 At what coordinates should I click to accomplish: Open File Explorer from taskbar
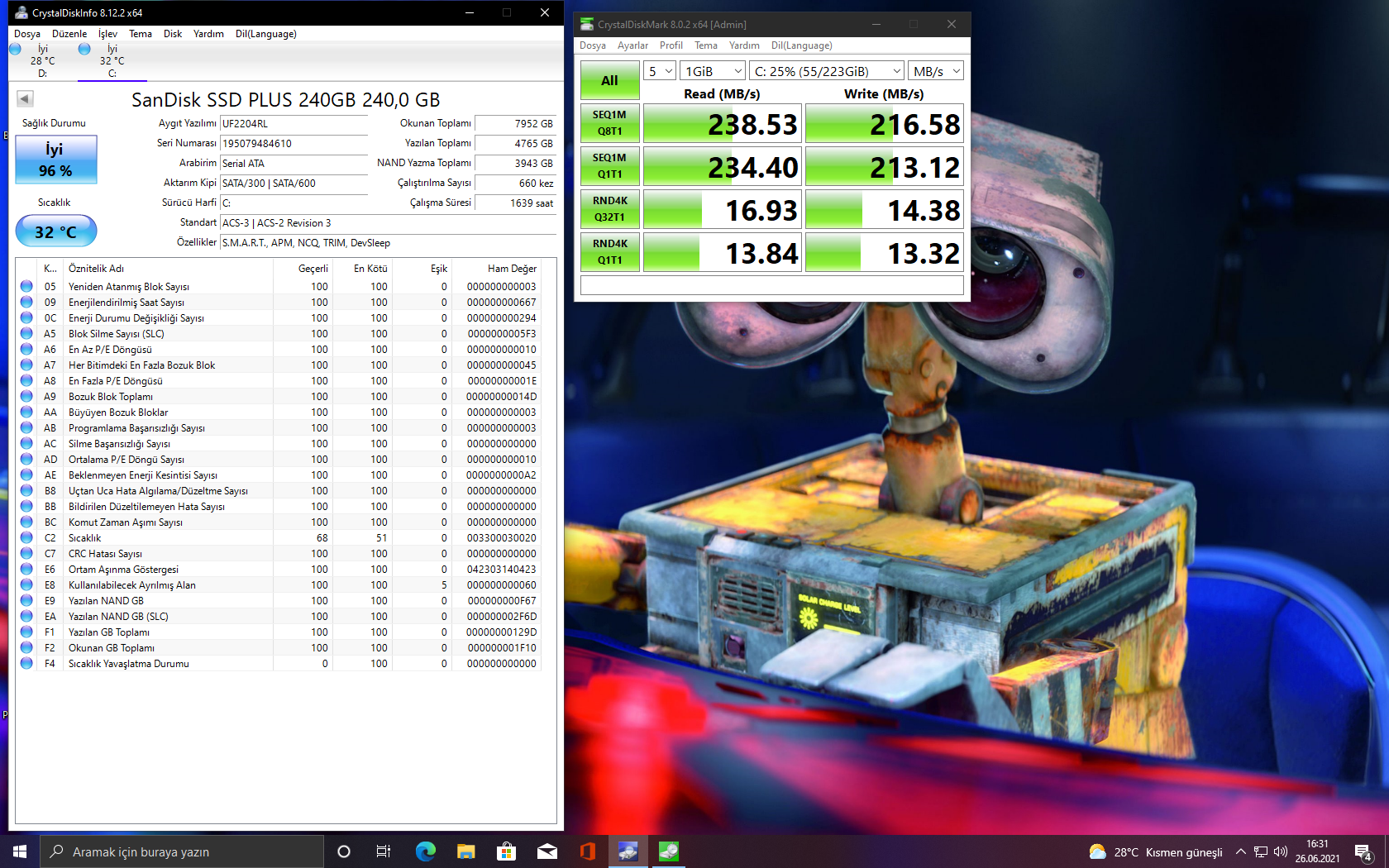(465, 851)
